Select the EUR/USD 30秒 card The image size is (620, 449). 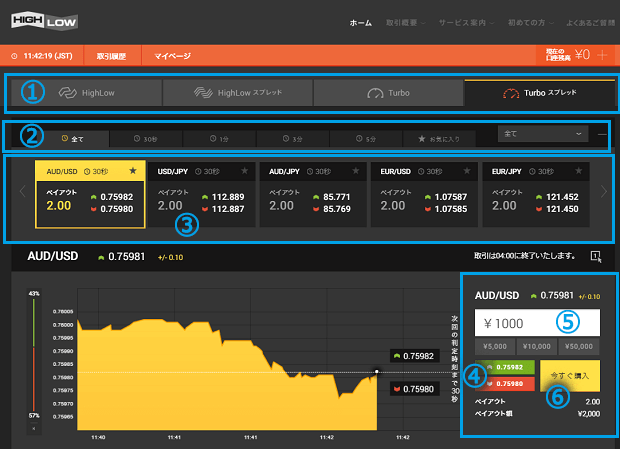[x=424, y=194]
